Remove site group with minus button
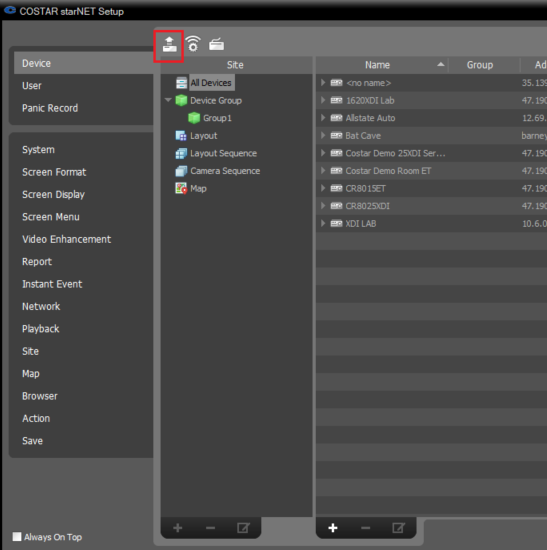Viewport: 547px width, 550px height. 210,528
